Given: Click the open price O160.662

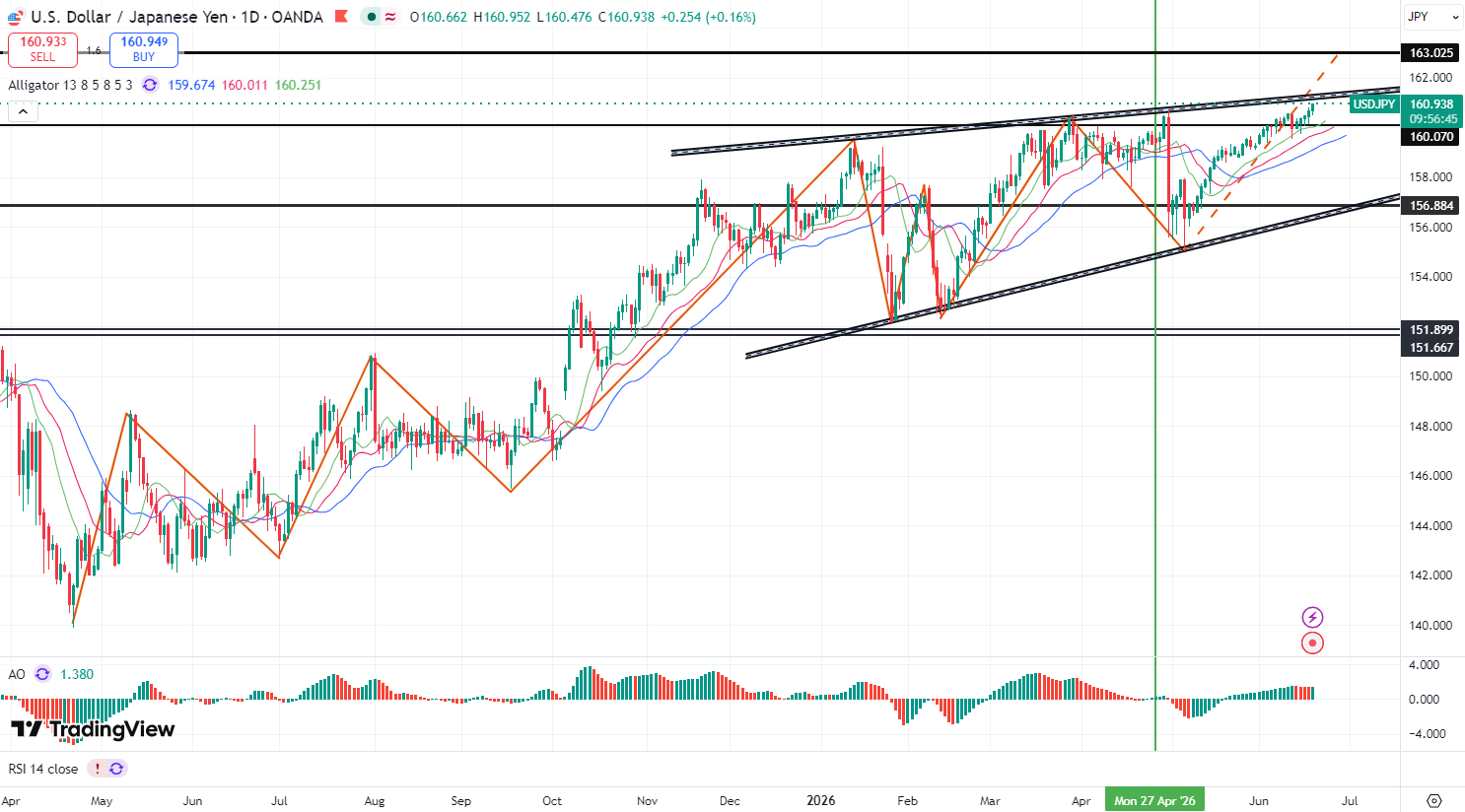Looking at the screenshot, I should click(439, 17).
